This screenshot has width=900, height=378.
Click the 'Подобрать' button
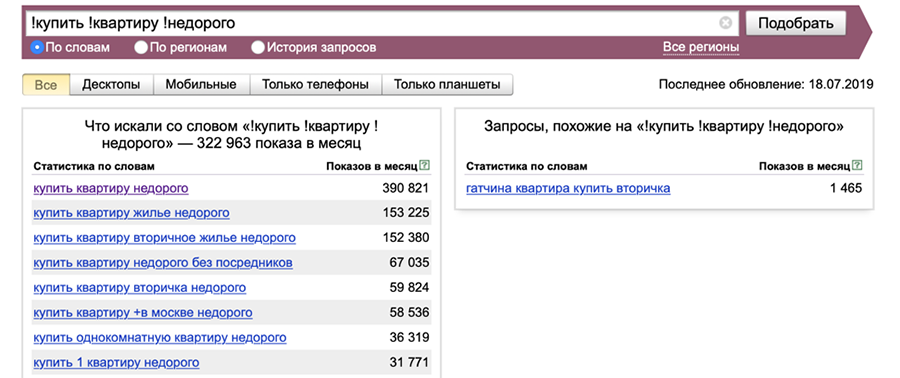(796, 24)
